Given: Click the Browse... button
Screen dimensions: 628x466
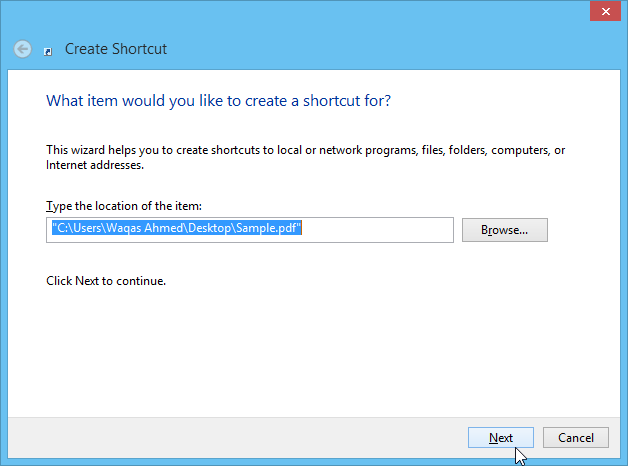Looking at the screenshot, I should coord(504,230).
